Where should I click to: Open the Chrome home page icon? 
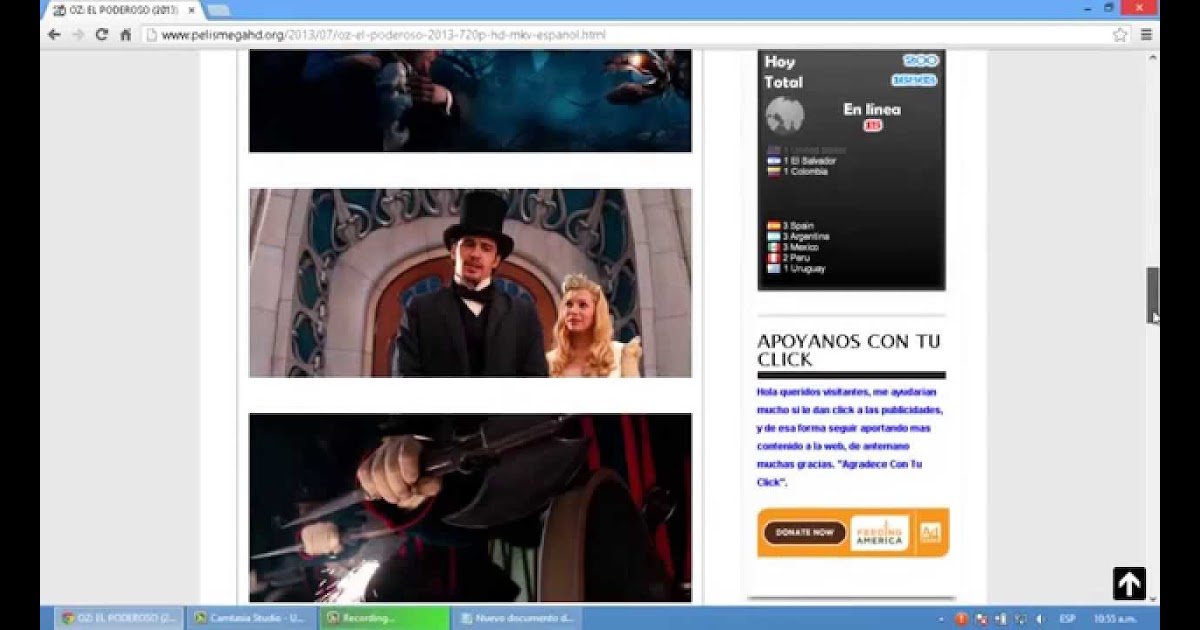[x=125, y=34]
